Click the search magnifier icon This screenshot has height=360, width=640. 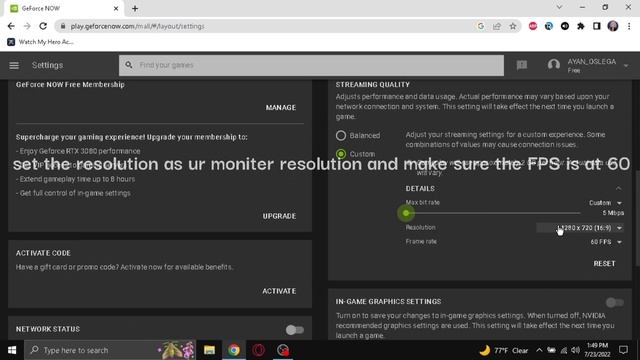pyautogui.click(x=129, y=65)
